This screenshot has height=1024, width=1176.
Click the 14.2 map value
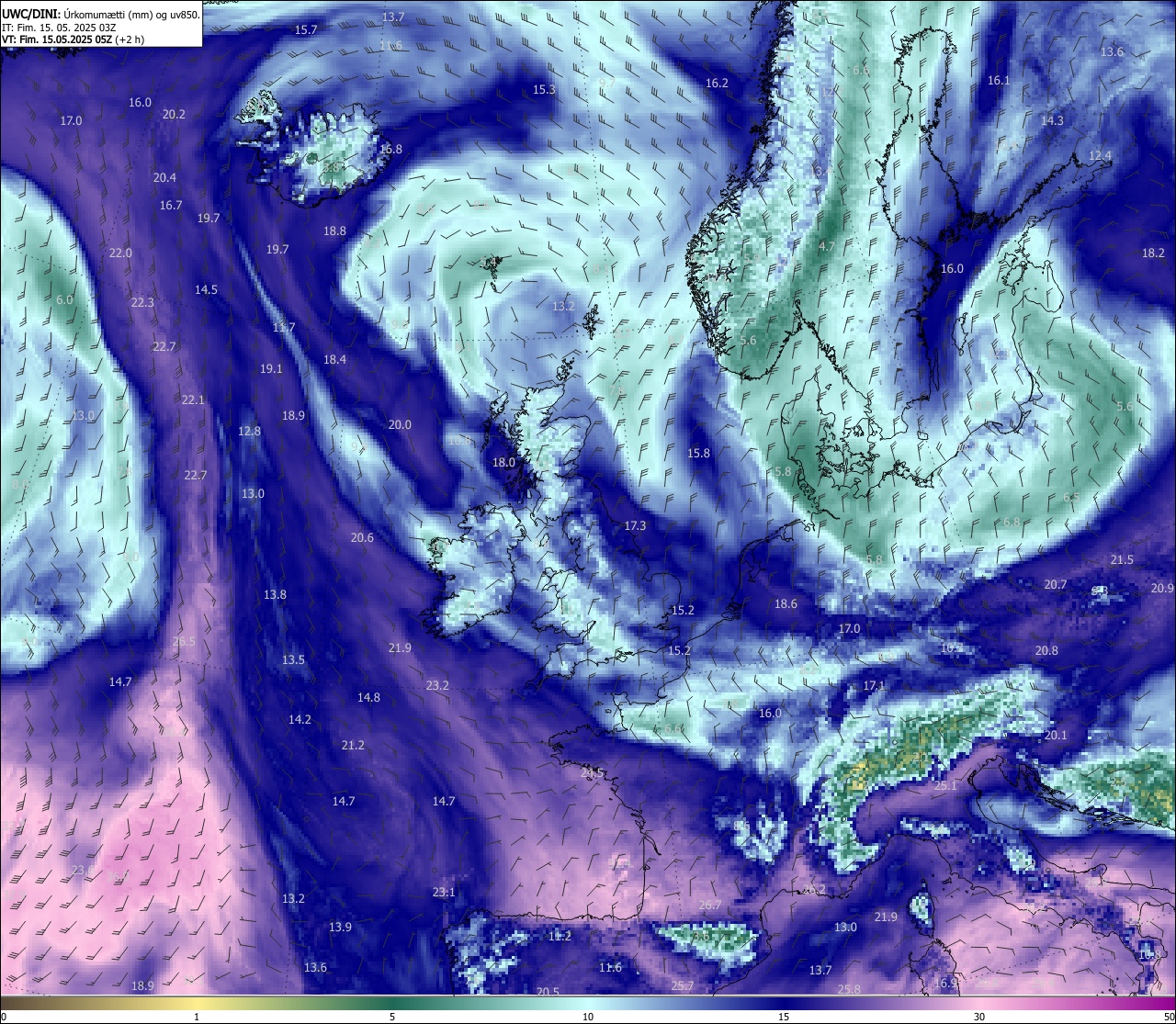[x=300, y=720]
